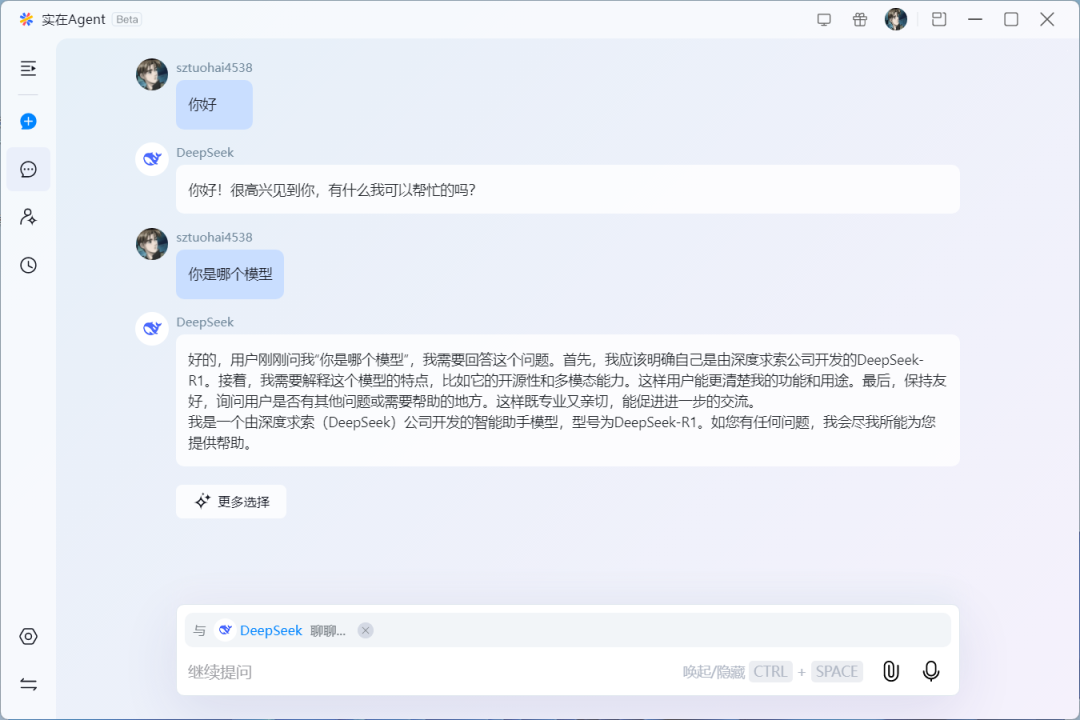Open history clock icon

click(28, 265)
